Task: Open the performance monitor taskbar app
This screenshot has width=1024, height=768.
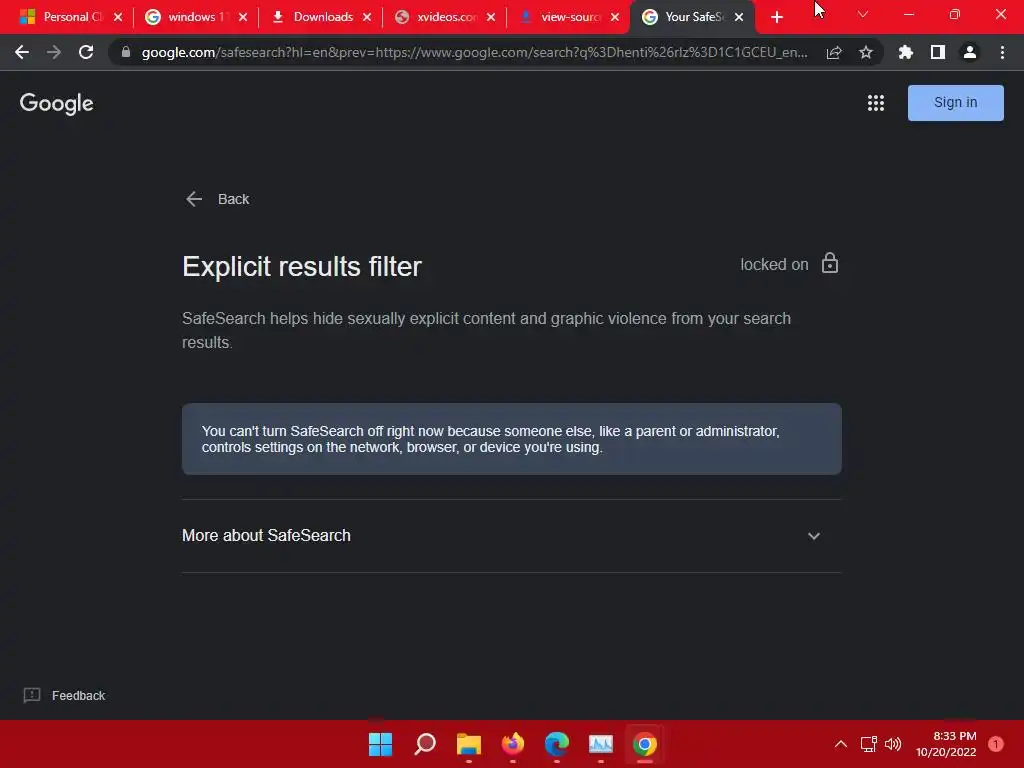Action: click(601, 744)
